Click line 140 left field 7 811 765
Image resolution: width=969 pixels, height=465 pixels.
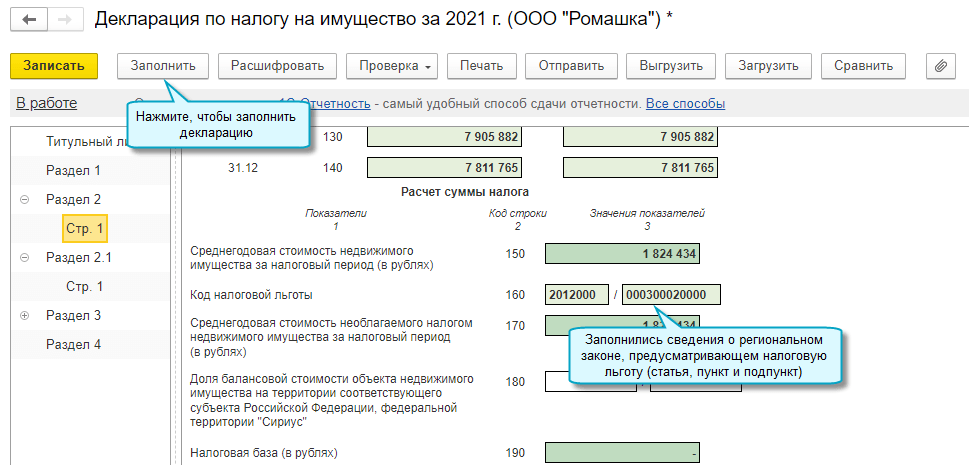(444, 168)
